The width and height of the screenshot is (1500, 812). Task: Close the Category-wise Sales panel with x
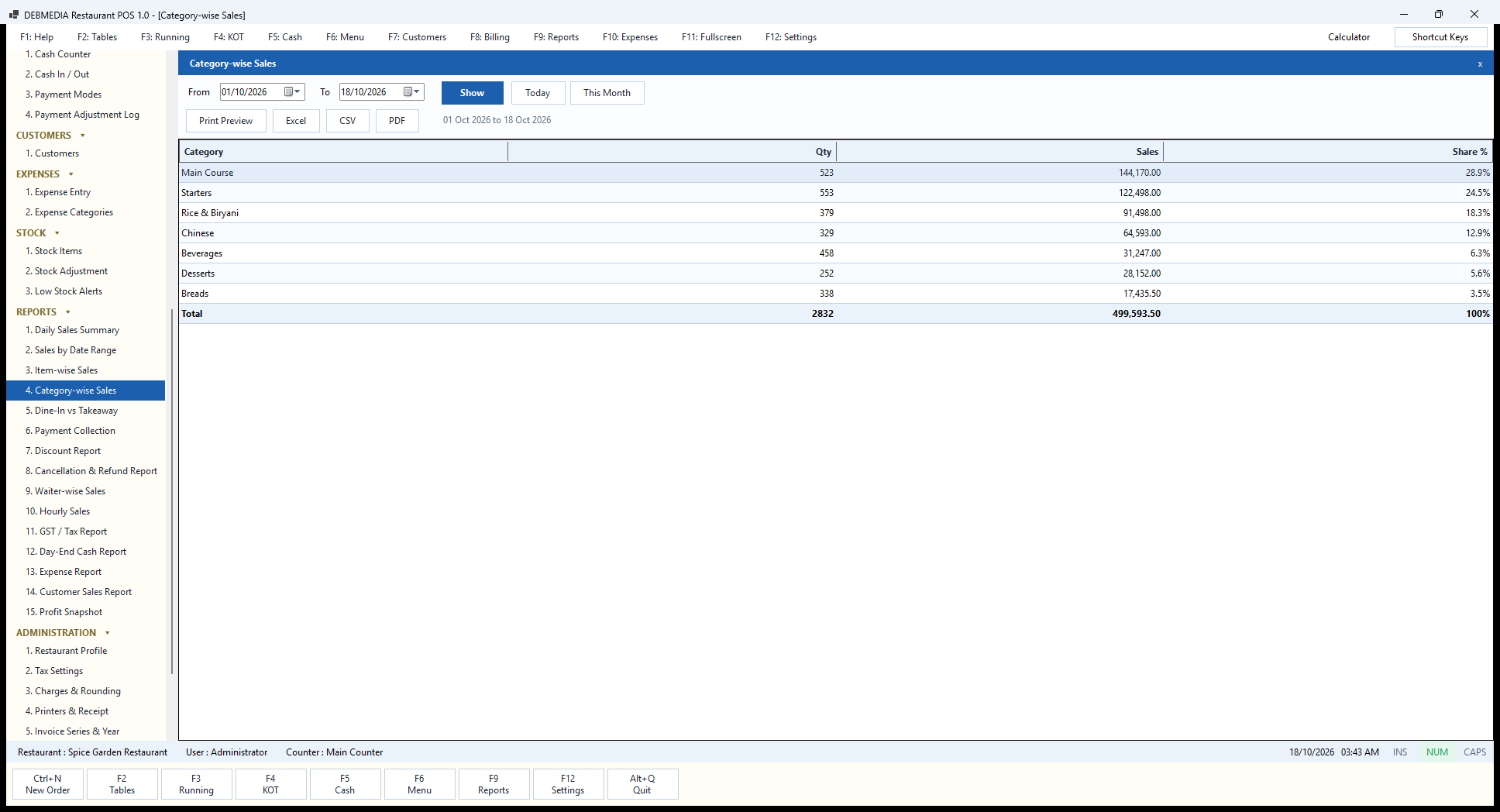1480,64
